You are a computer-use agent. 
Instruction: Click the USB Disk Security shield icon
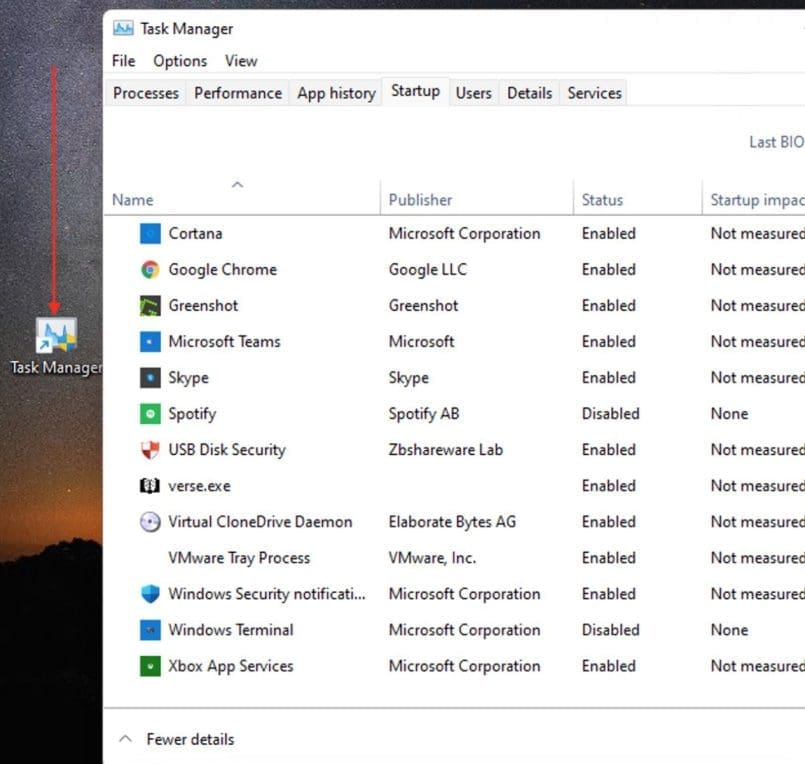(150, 450)
